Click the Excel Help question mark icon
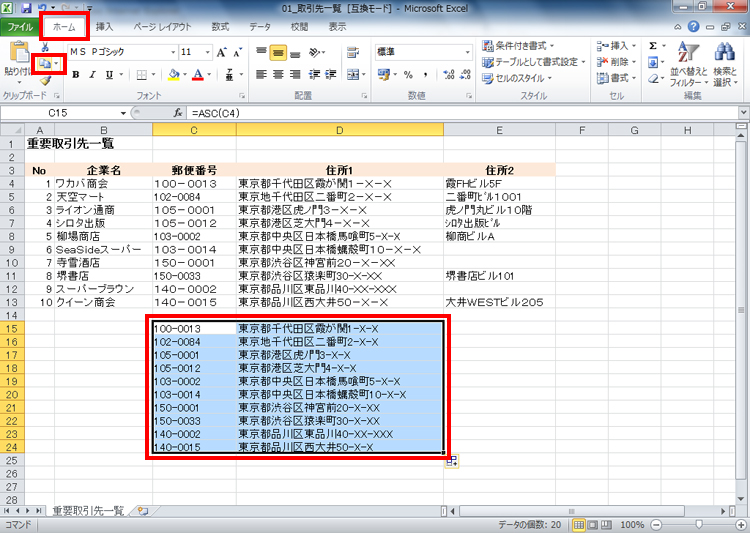 coord(694,27)
